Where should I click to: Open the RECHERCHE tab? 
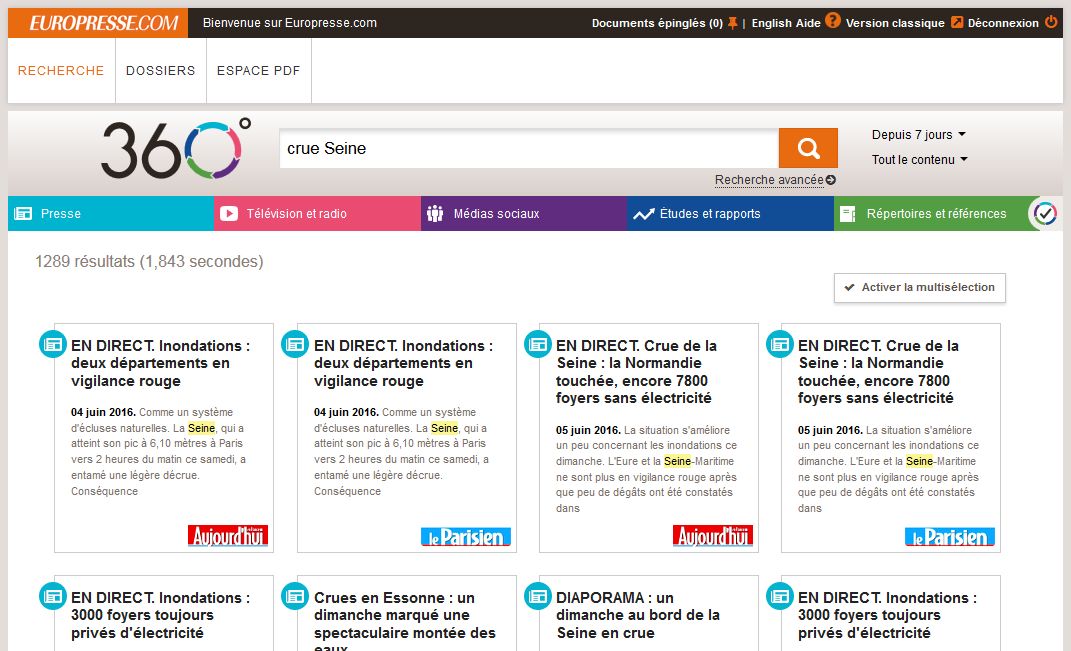61,70
